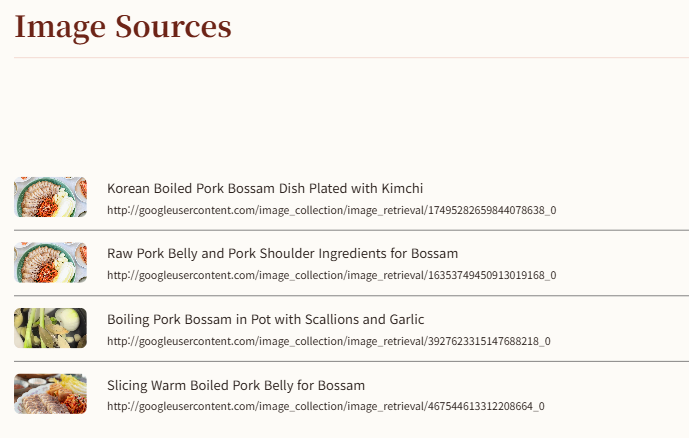Image resolution: width=689 pixels, height=438 pixels.
Task: Click the word Garlic in the third title
Action: (407, 319)
